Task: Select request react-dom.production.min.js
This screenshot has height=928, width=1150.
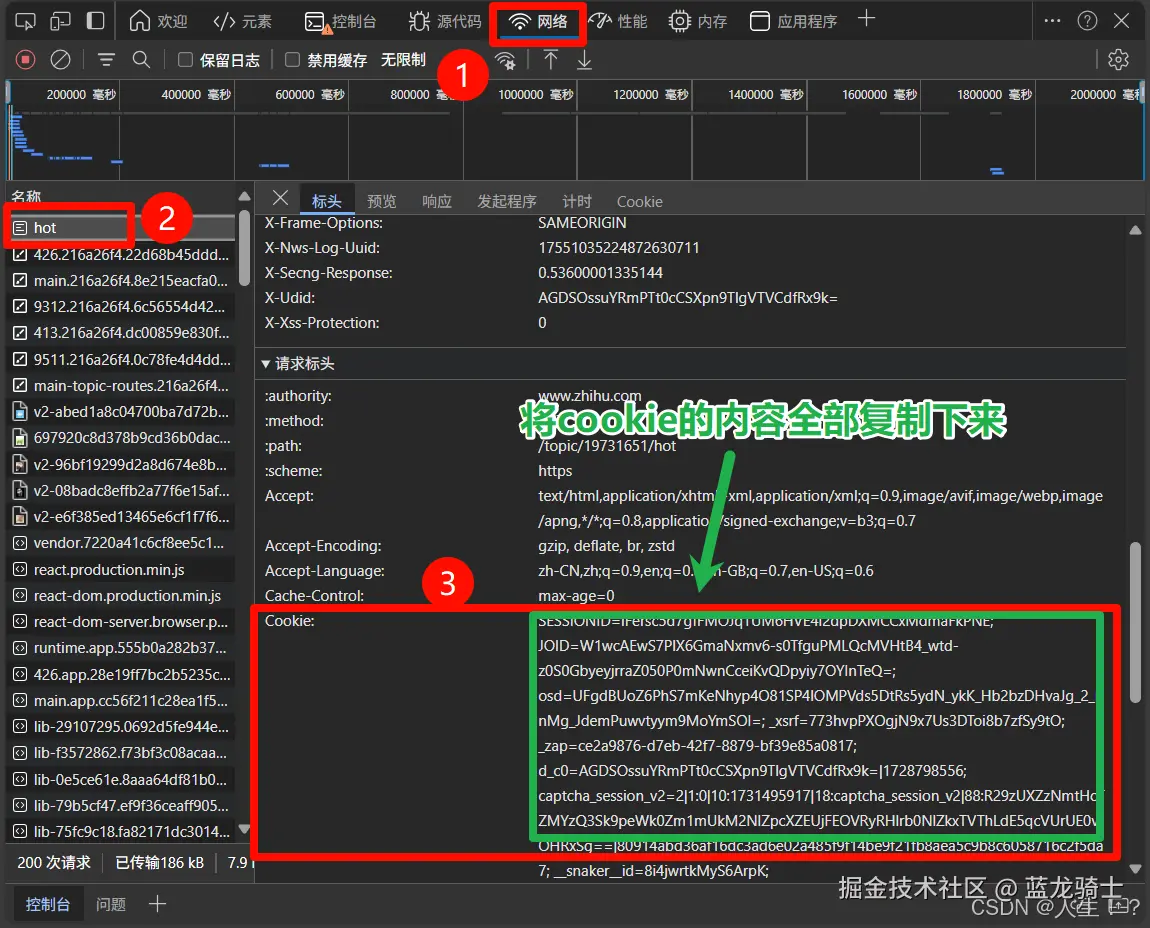Action: pyautogui.click(x=120, y=596)
